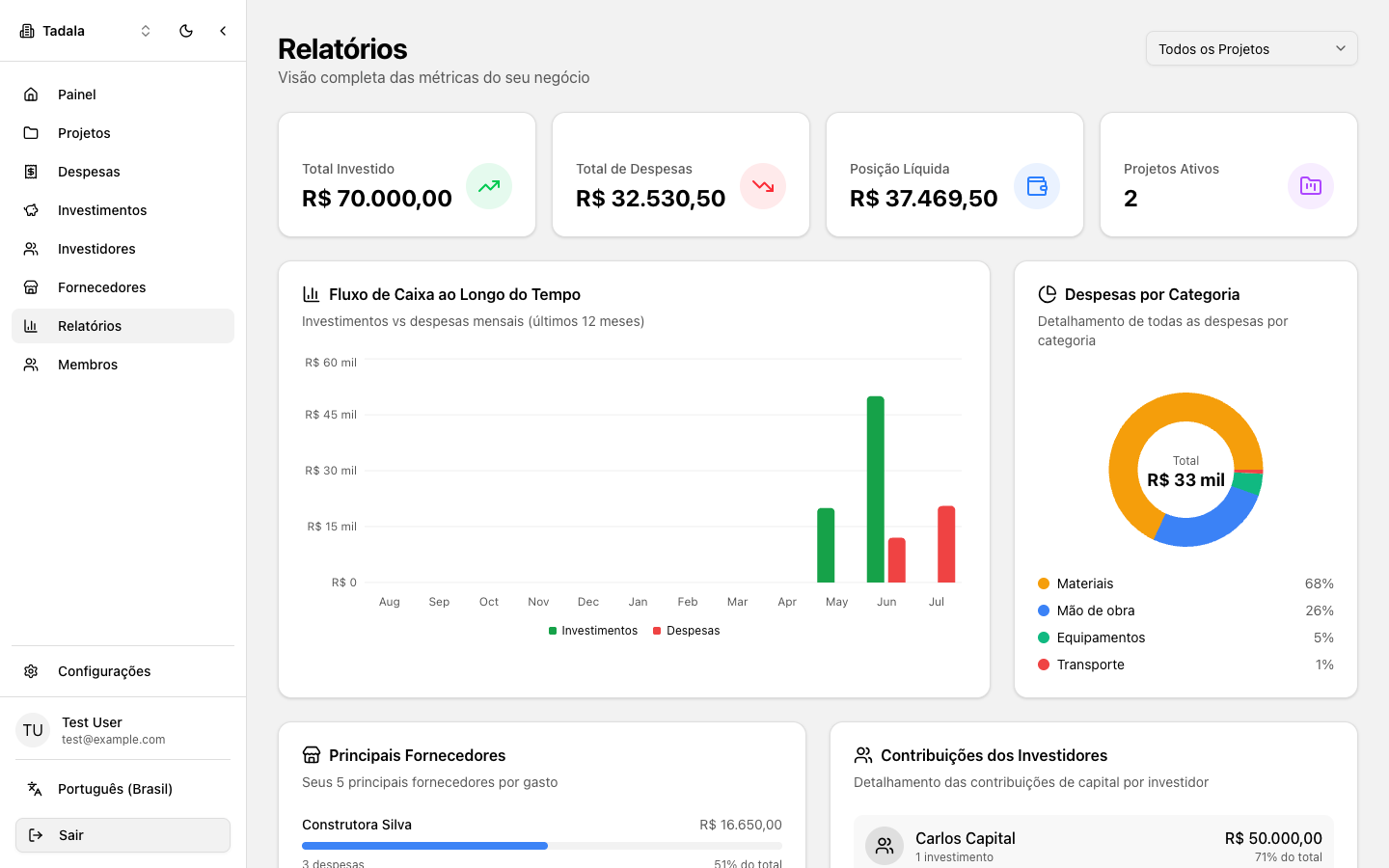Image resolution: width=1389 pixels, height=868 pixels.
Task: Click the green trending-up icon on Total Investido
Action: pyautogui.click(x=489, y=186)
